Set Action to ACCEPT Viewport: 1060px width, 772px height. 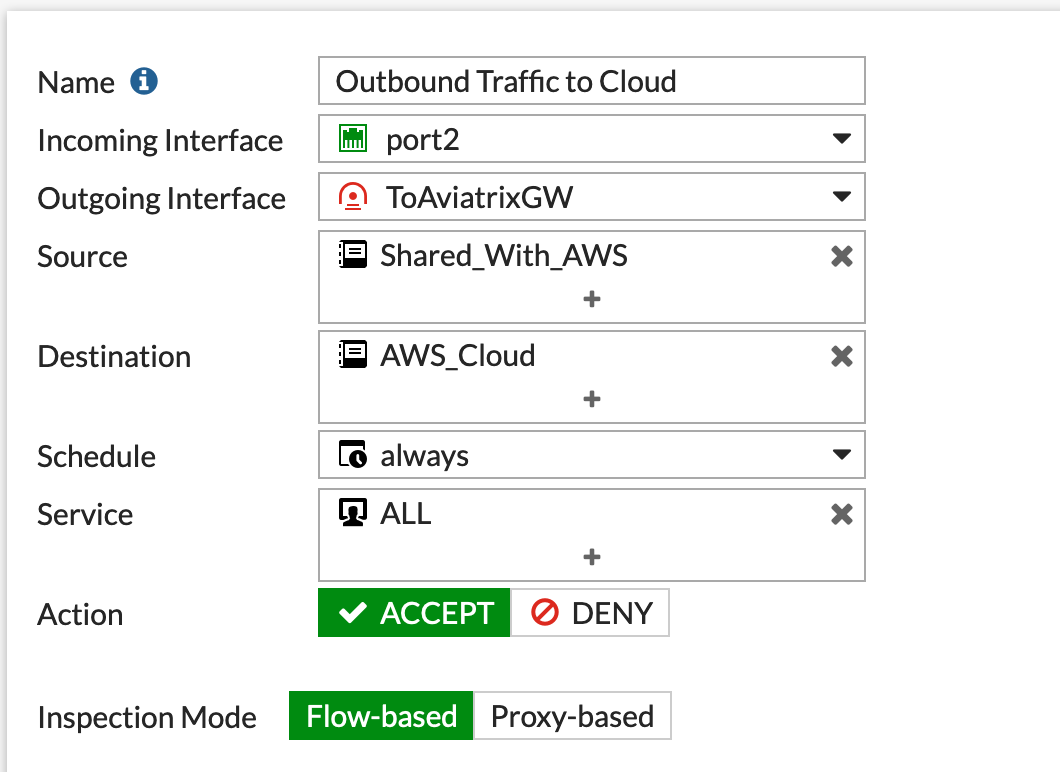pyautogui.click(x=415, y=613)
